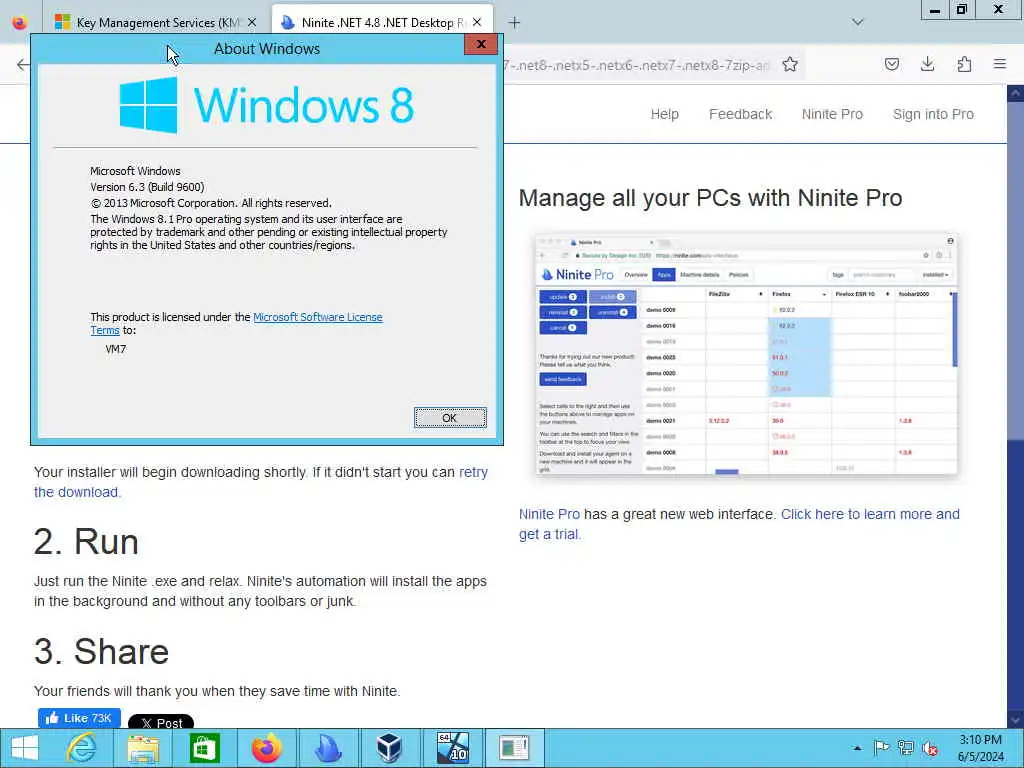1024x768 pixels.
Task: Open a new Firefox tab
Action: coord(515,23)
